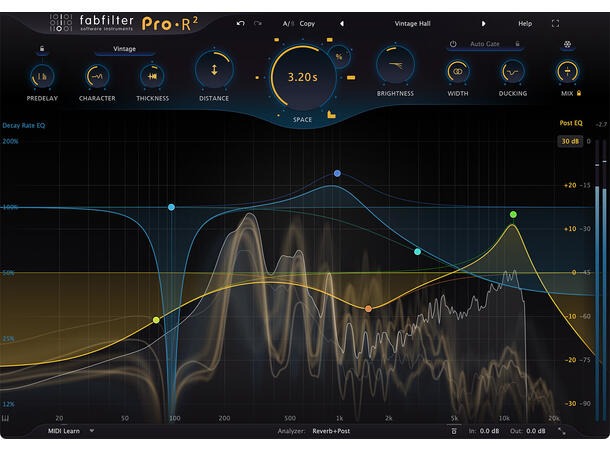The height and width of the screenshot is (450, 610).
Task: Click the stepped room icon below Space
Action: tap(331, 114)
